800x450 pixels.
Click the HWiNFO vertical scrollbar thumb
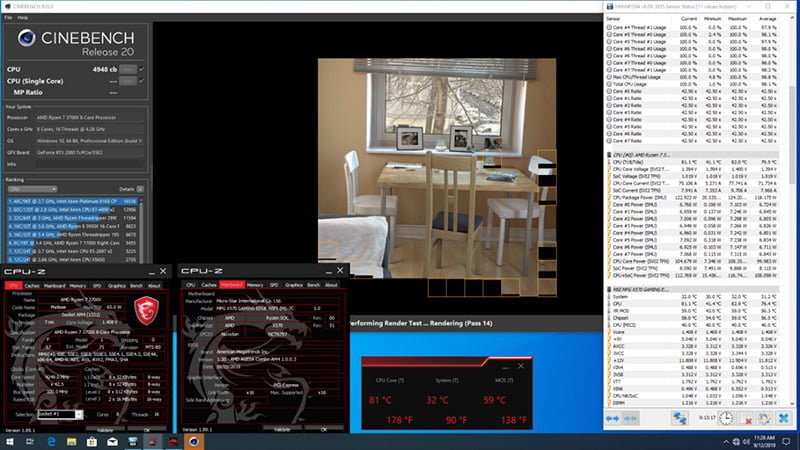792,135
